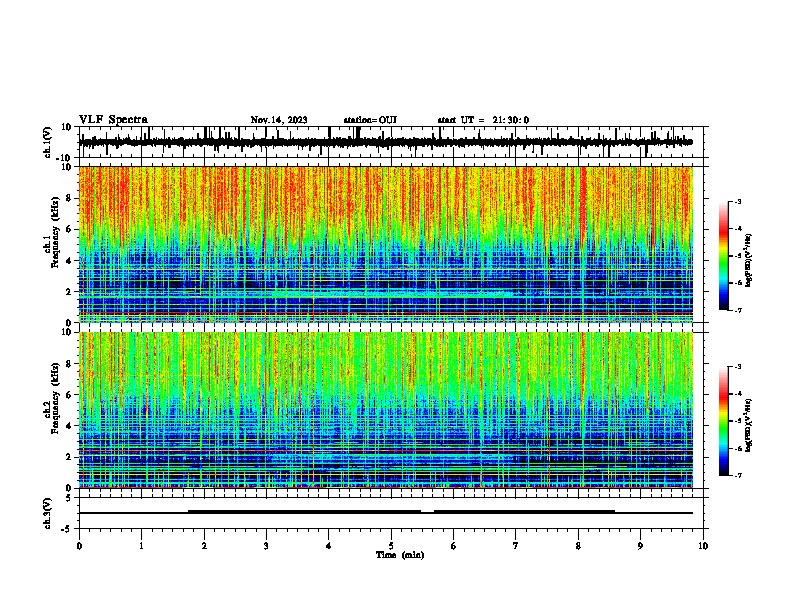Click the "VLF Spectra" title text
Viewport: 792px width, 612px height.
coord(113,120)
